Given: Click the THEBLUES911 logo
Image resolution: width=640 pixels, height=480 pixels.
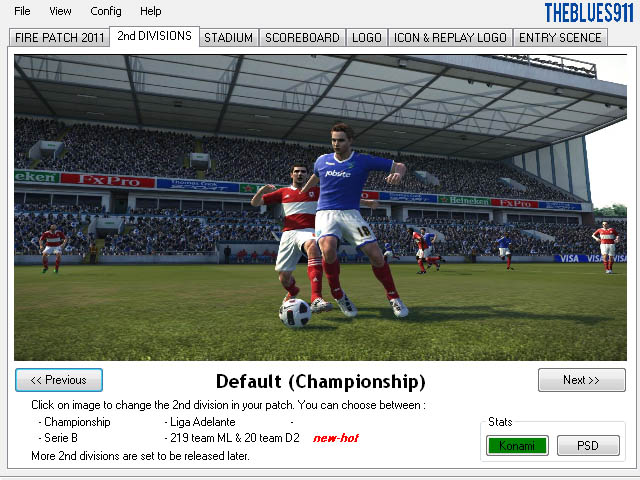Looking at the screenshot, I should pyautogui.click(x=589, y=13).
